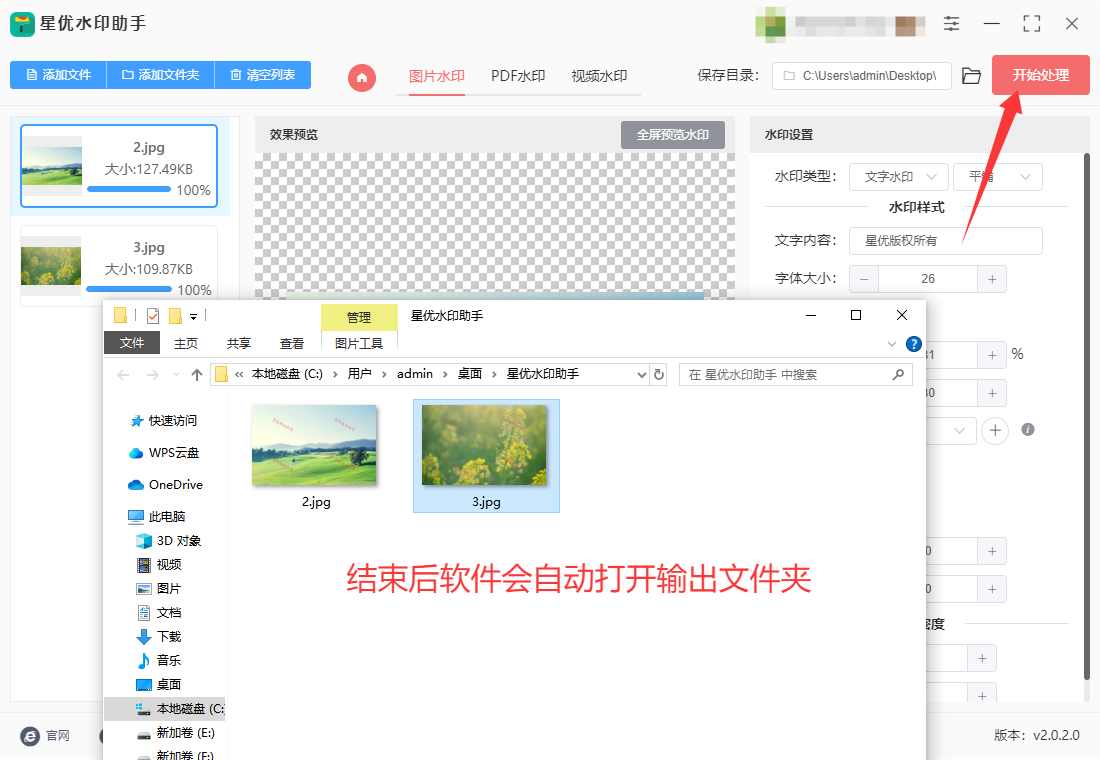Open 快速访问 in Explorer navigation pane
Screen dimensions: 1100x760
(164, 421)
